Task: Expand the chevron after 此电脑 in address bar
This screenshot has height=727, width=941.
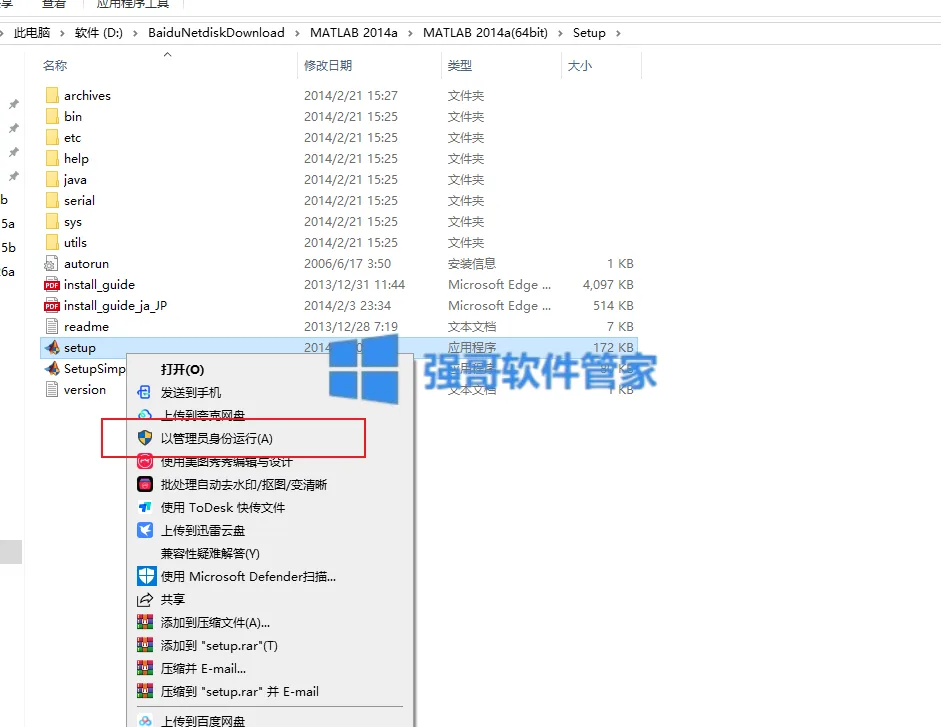Action: [x=62, y=33]
